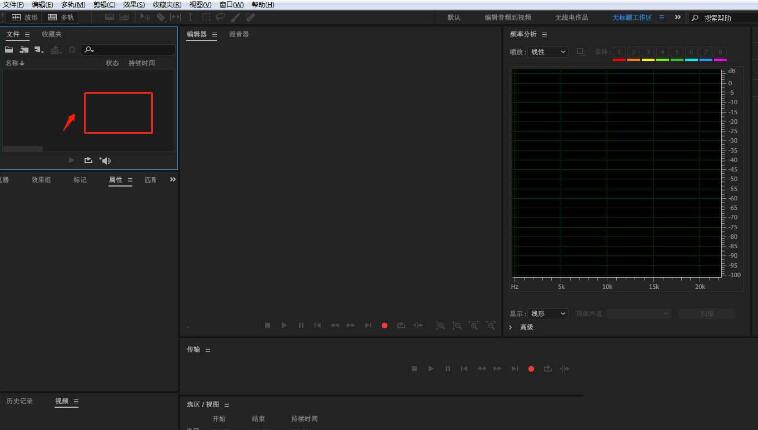Toggle the checkbox next to the scale dropdown
The height and width of the screenshot is (430, 758).
580,51
